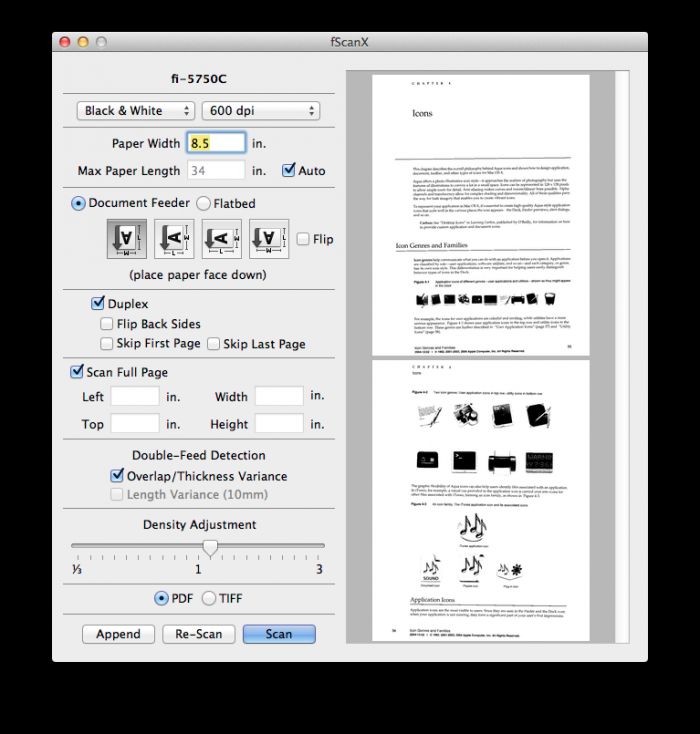
Task: Choose the Flatbed radio button
Action: click(203, 204)
